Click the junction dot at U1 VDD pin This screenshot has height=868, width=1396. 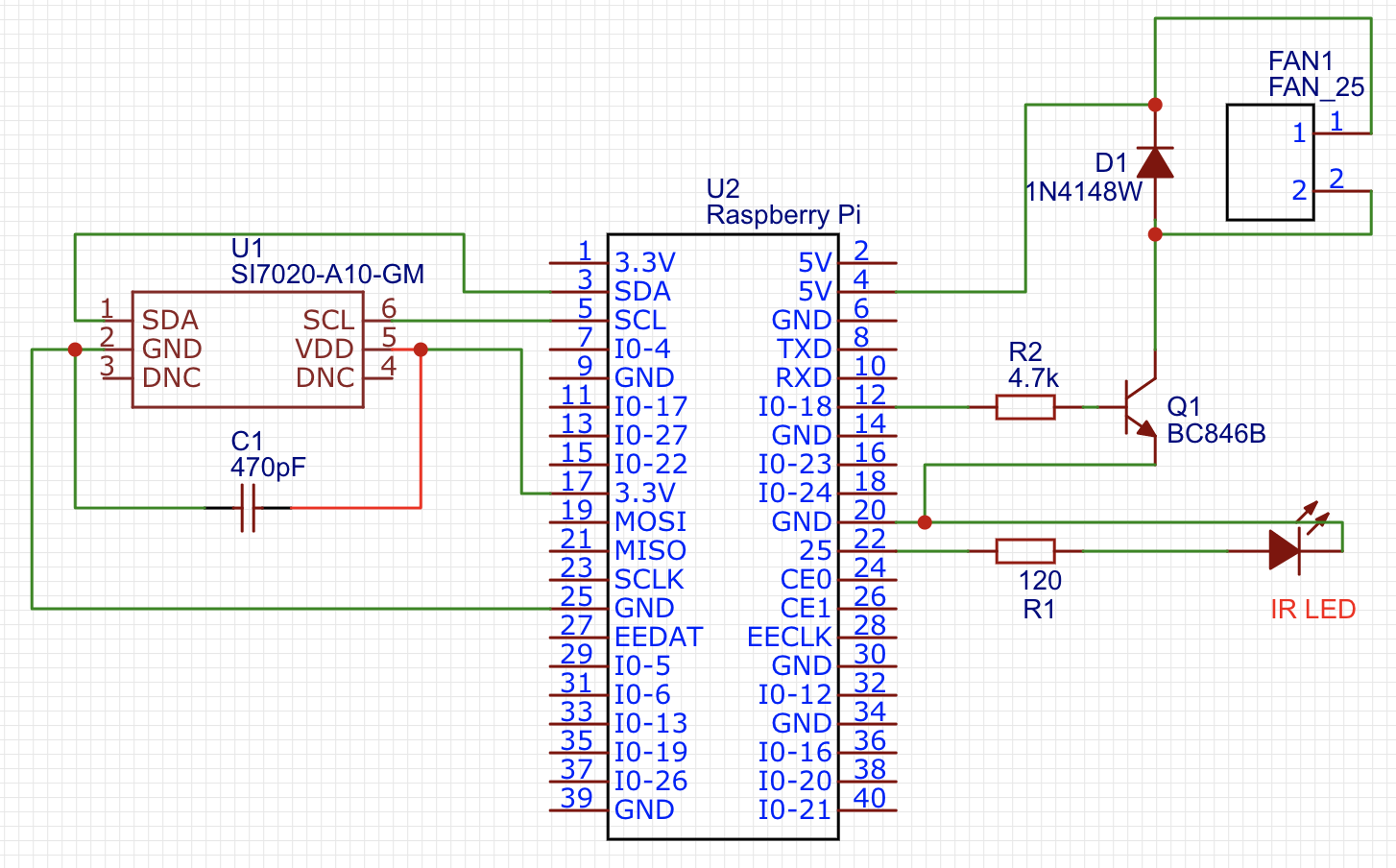[421, 350]
